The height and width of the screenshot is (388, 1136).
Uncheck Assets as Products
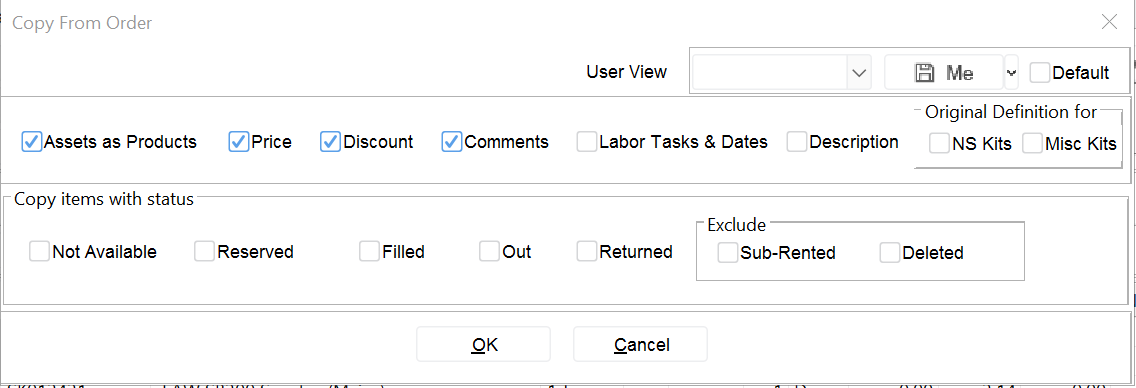[x=31, y=142]
